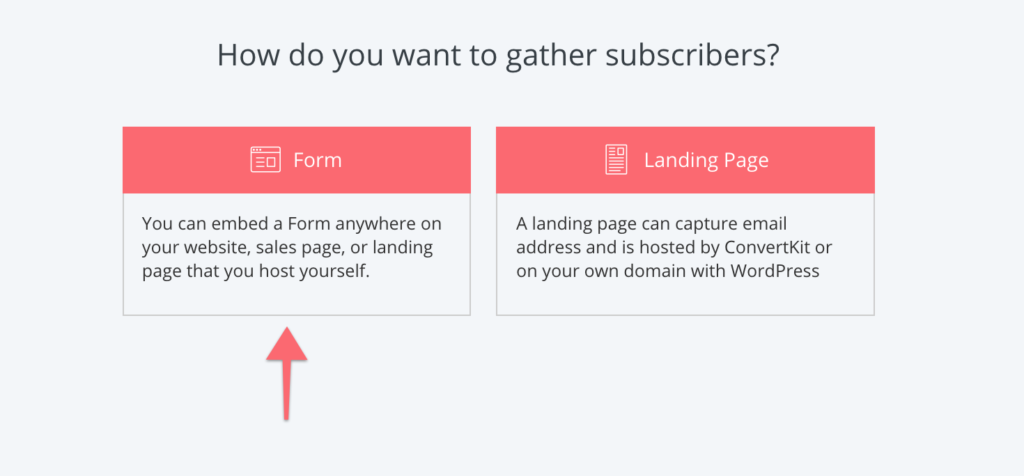Click the Landing Page document icon
The image size is (1024, 476).
point(616,159)
